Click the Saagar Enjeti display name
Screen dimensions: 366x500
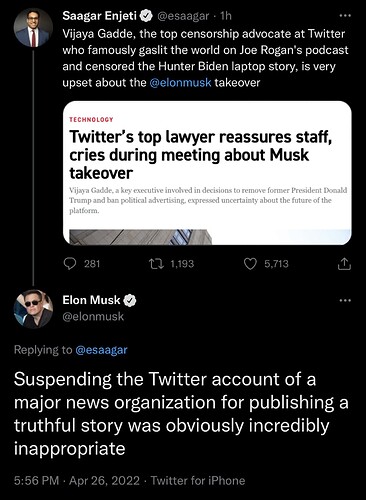click(99, 16)
